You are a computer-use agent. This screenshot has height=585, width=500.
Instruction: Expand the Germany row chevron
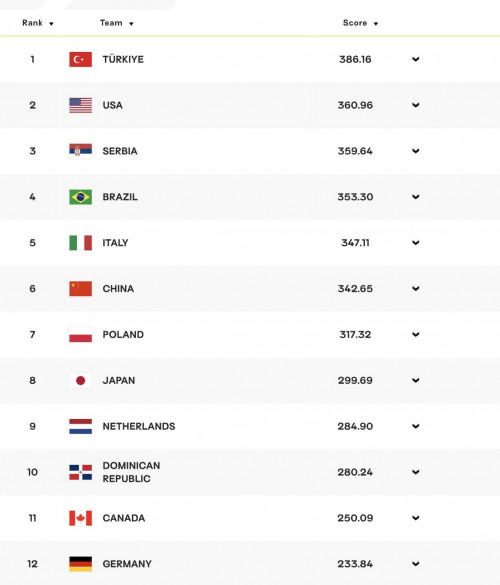pos(416,564)
